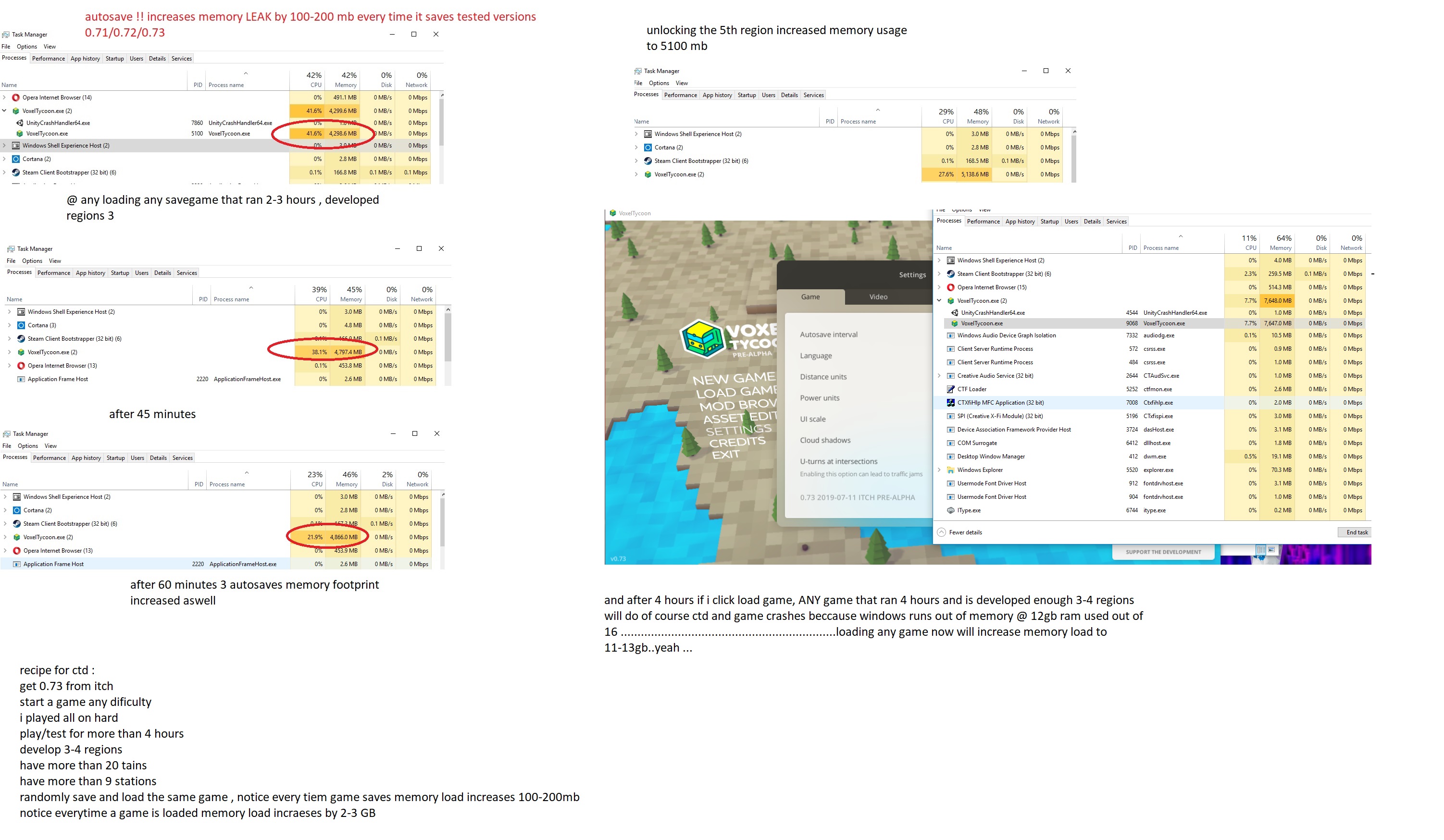Click the CTF Loader process icon
This screenshot has height=840, width=1444.
[951, 389]
